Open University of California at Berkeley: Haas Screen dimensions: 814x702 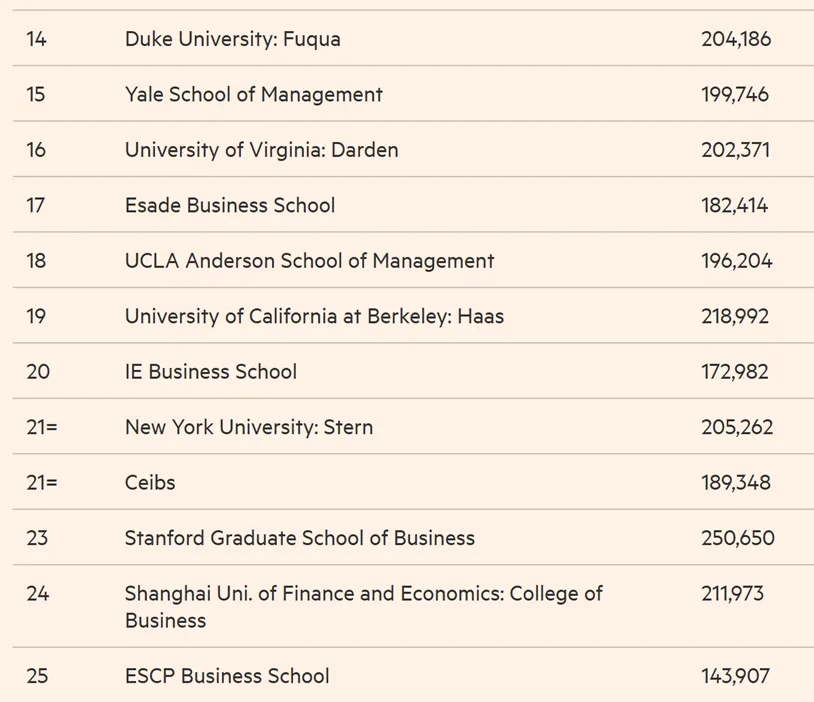[314, 316]
